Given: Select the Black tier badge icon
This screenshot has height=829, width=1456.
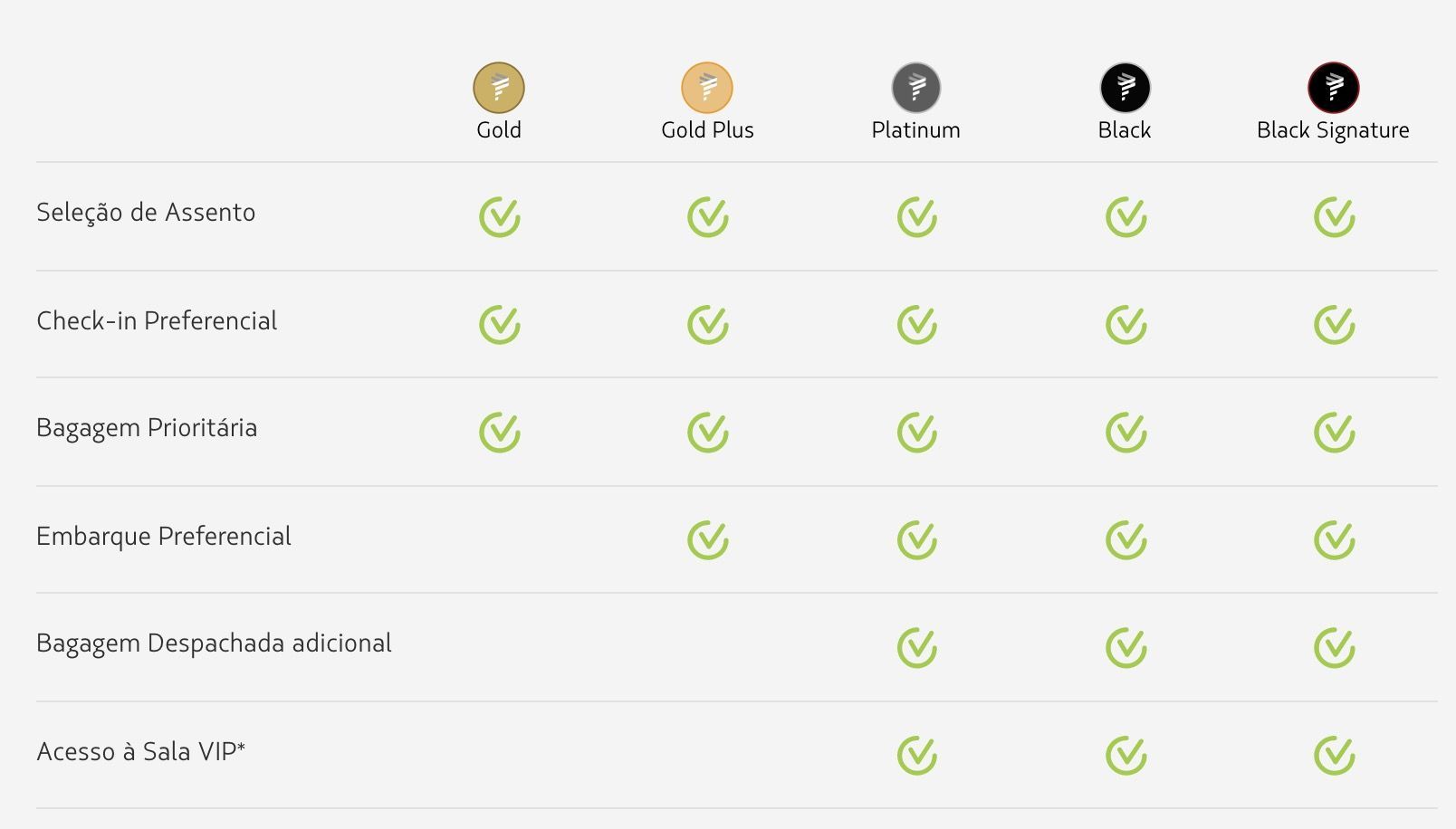Looking at the screenshot, I should (x=1126, y=88).
